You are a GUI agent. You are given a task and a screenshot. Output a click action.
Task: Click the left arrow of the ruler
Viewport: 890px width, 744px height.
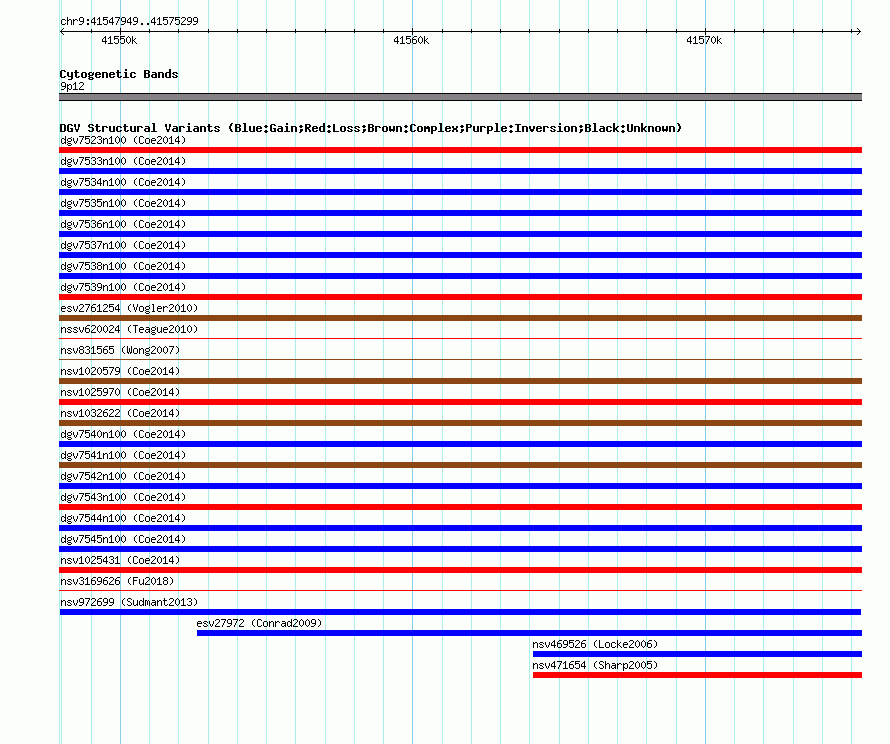(62, 32)
